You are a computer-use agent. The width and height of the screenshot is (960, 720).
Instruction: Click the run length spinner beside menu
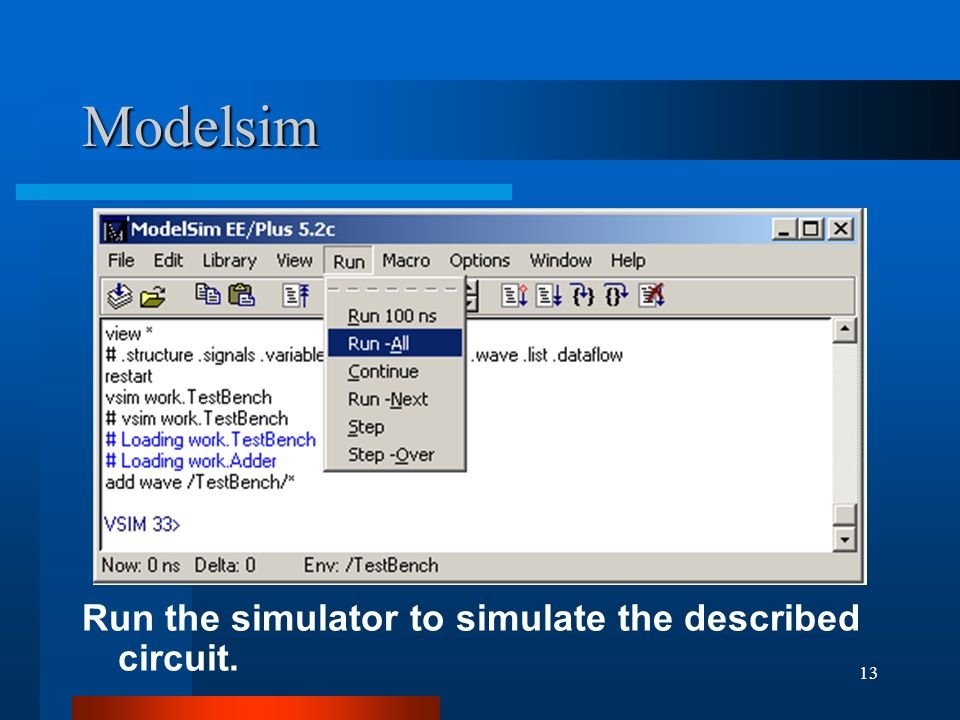click(471, 296)
